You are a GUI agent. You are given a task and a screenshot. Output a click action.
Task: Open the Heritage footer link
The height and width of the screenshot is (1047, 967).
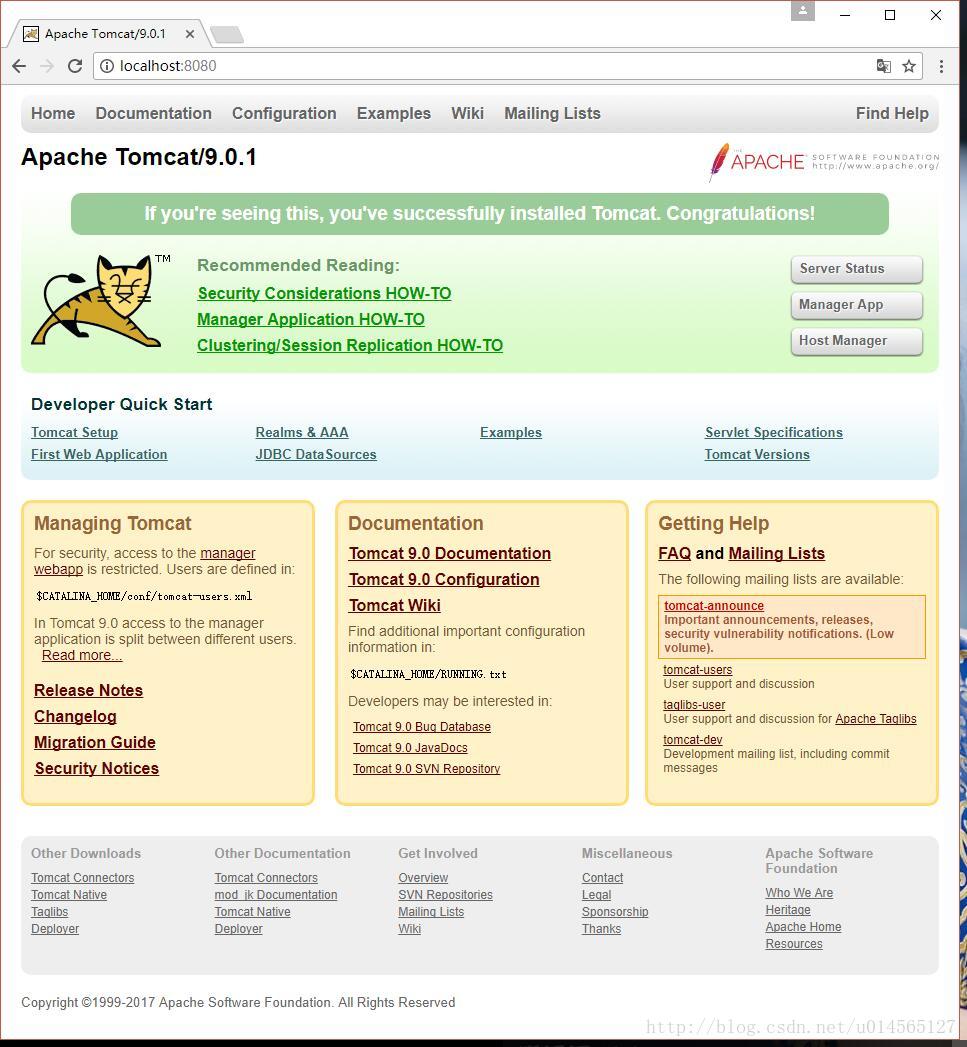(x=788, y=910)
